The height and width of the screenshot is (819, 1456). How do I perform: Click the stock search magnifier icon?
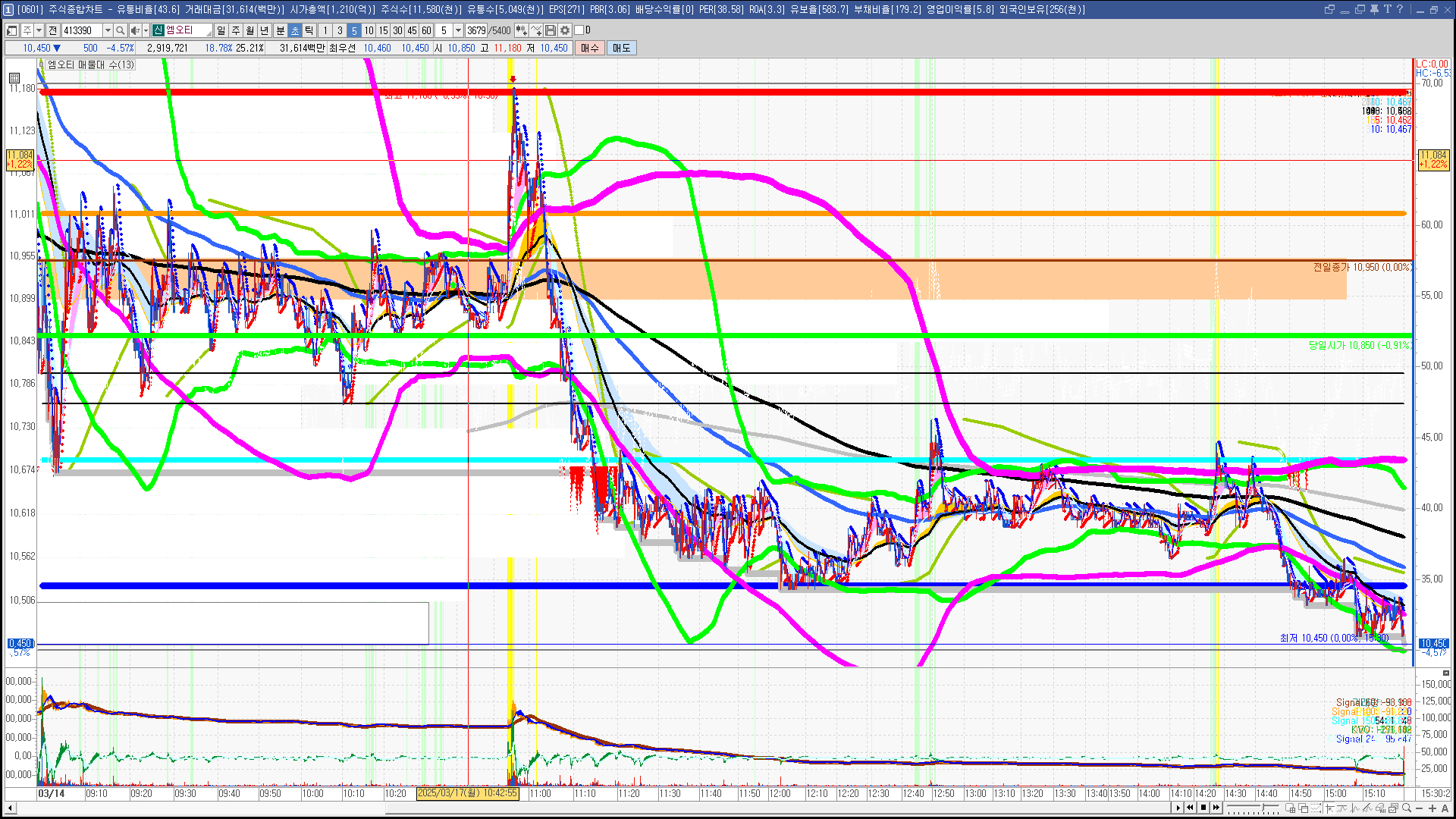click(121, 30)
